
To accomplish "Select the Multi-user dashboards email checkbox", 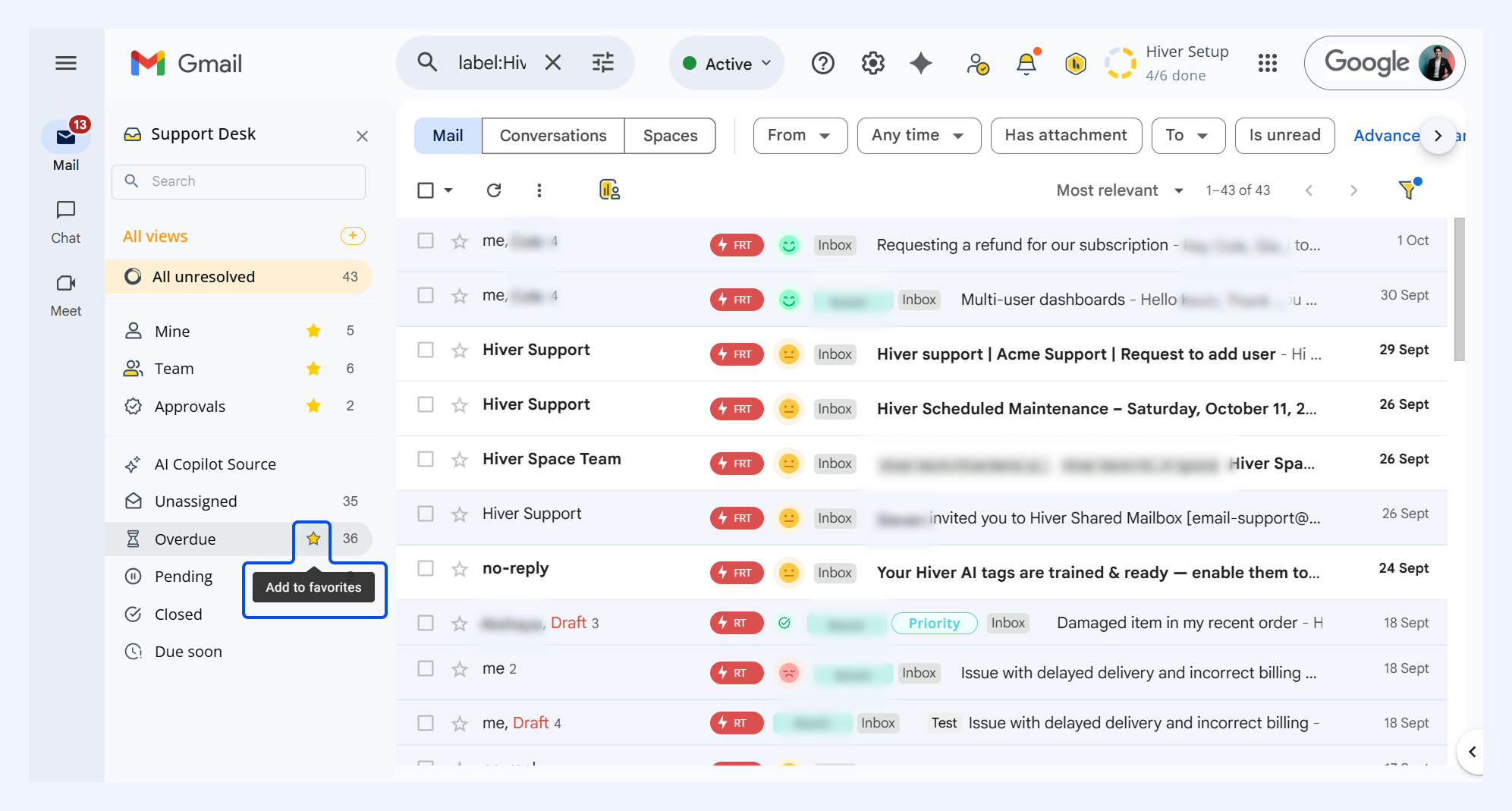I will [x=426, y=295].
